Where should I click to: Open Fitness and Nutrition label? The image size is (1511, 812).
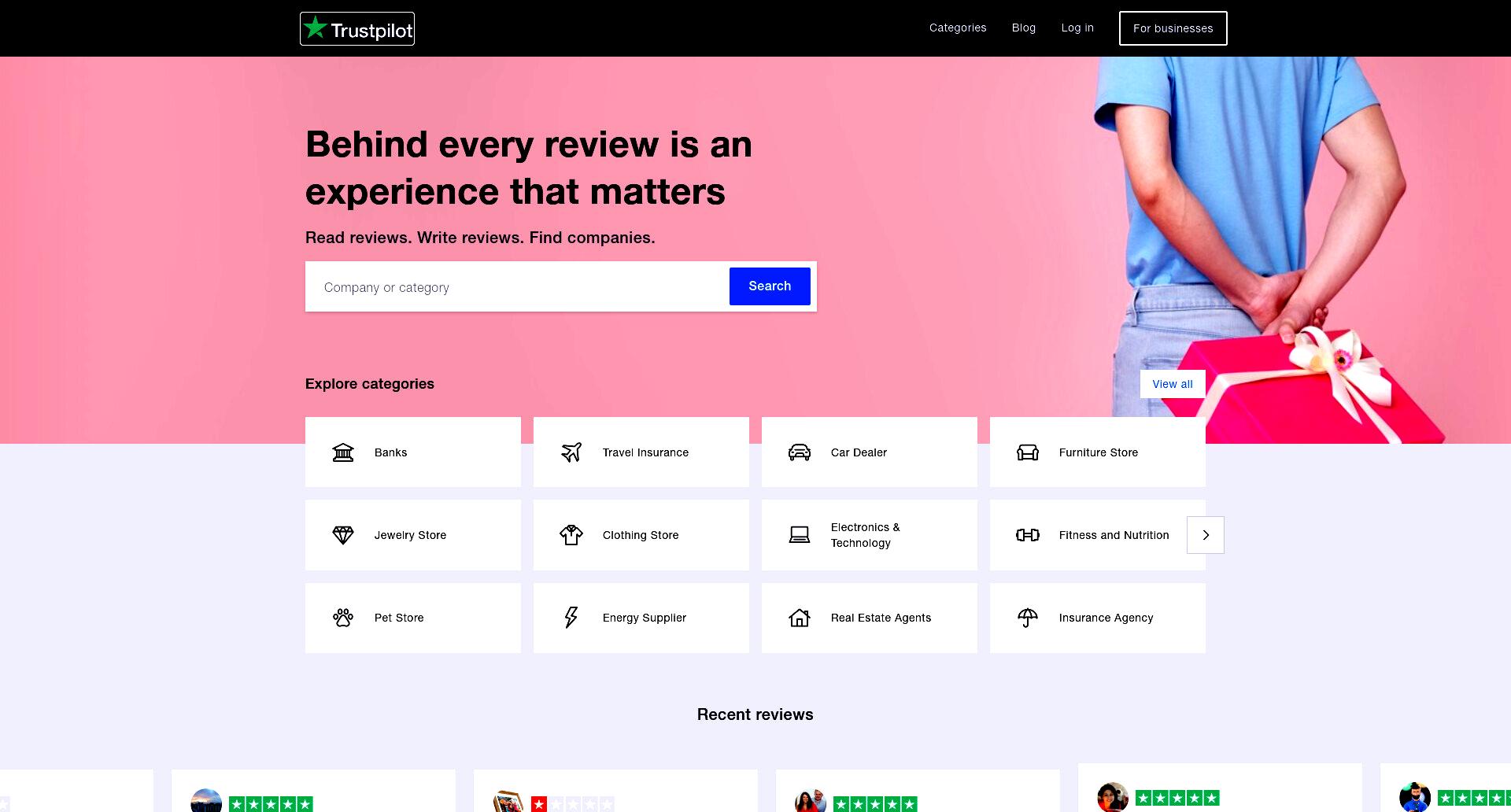click(x=1114, y=535)
